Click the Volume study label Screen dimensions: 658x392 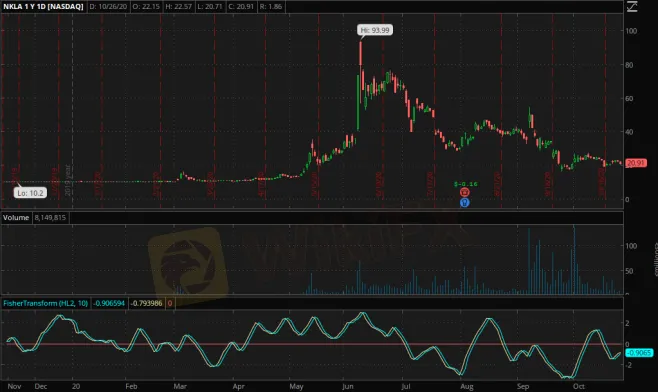pyautogui.click(x=16, y=217)
